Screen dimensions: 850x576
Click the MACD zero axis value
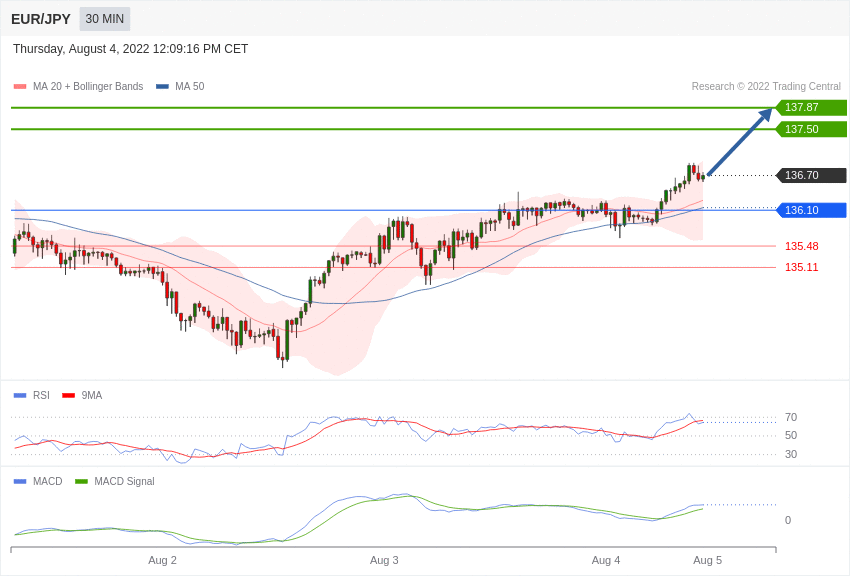[788, 520]
